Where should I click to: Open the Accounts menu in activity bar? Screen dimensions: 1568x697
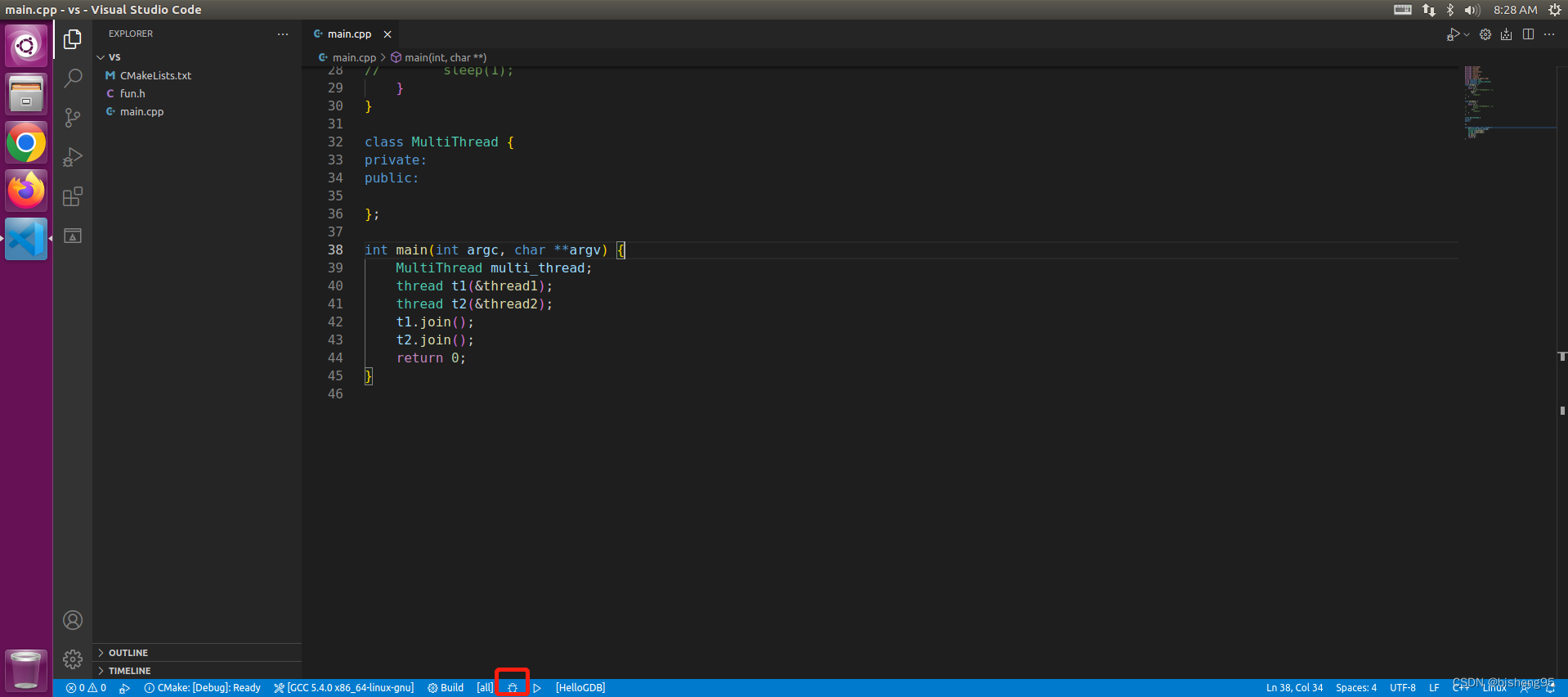point(73,620)
